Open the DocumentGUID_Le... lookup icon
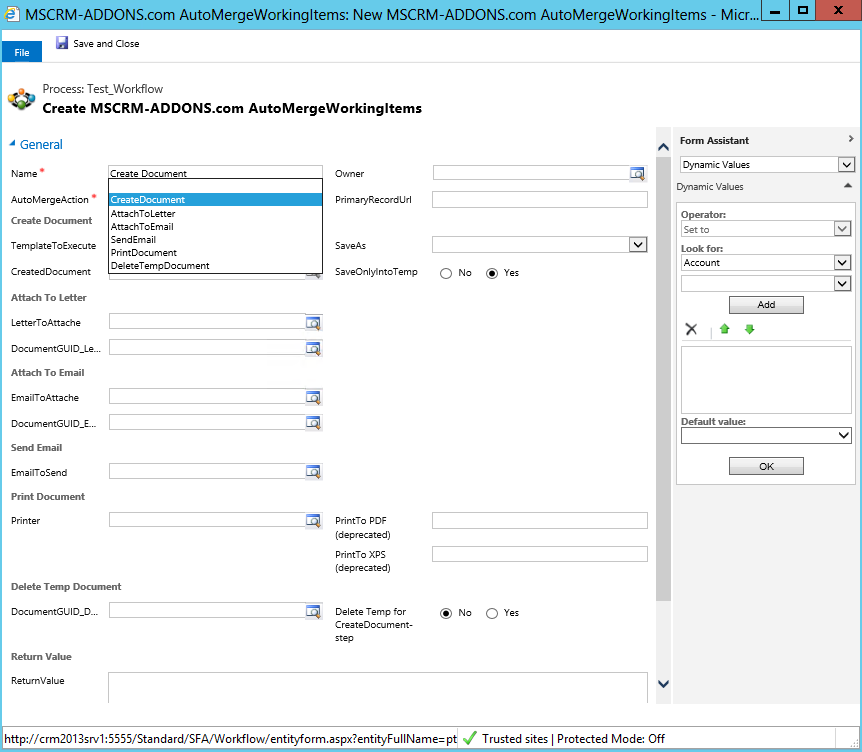This screenshot has height=752, width=862. [313, 348]
